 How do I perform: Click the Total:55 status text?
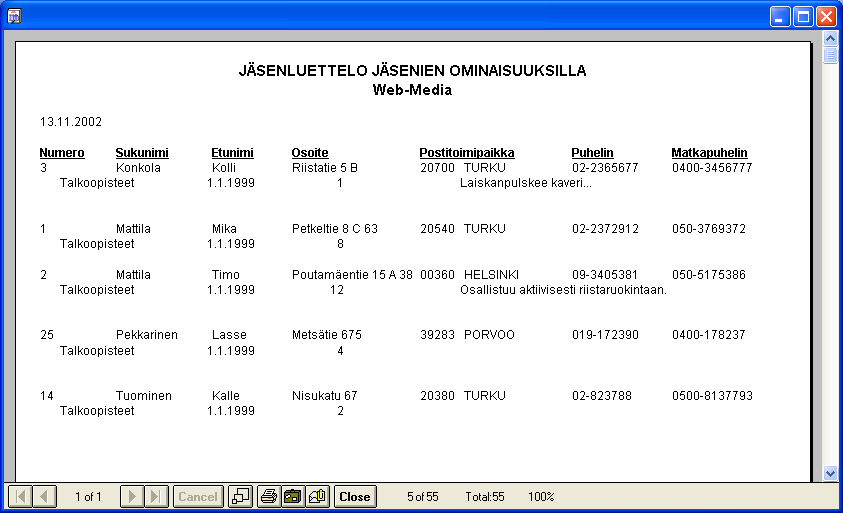pyautogui.click(x=485, y=496)
